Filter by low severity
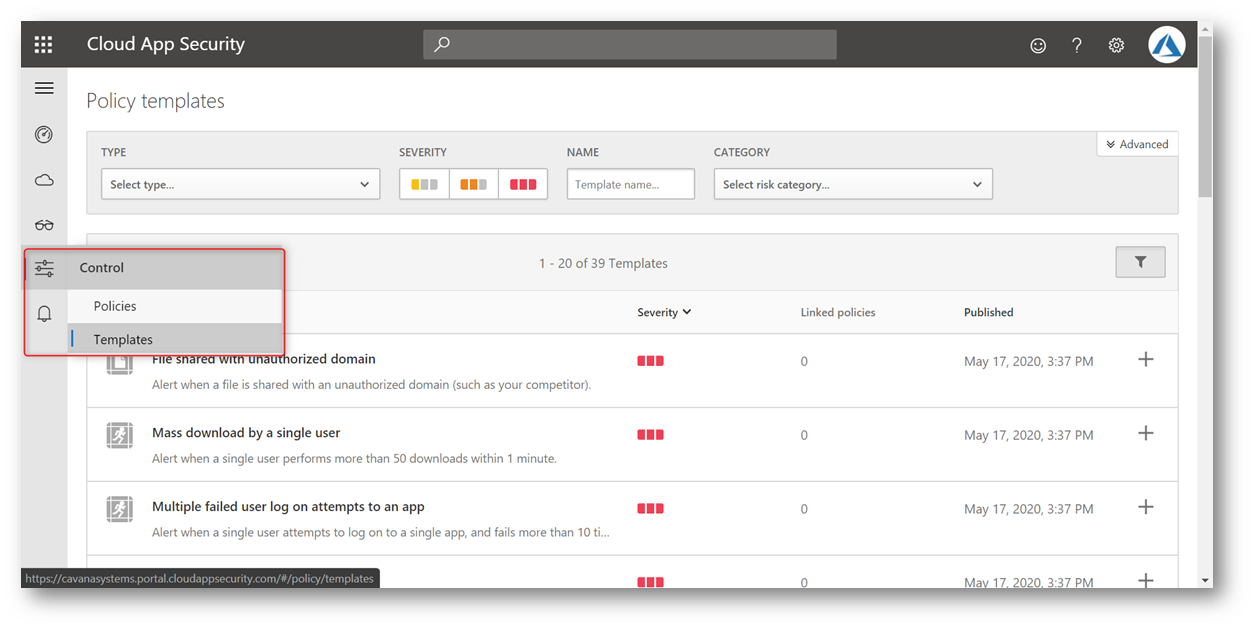The width and height of the screenshot is (1255, 630). click(424, 184)
